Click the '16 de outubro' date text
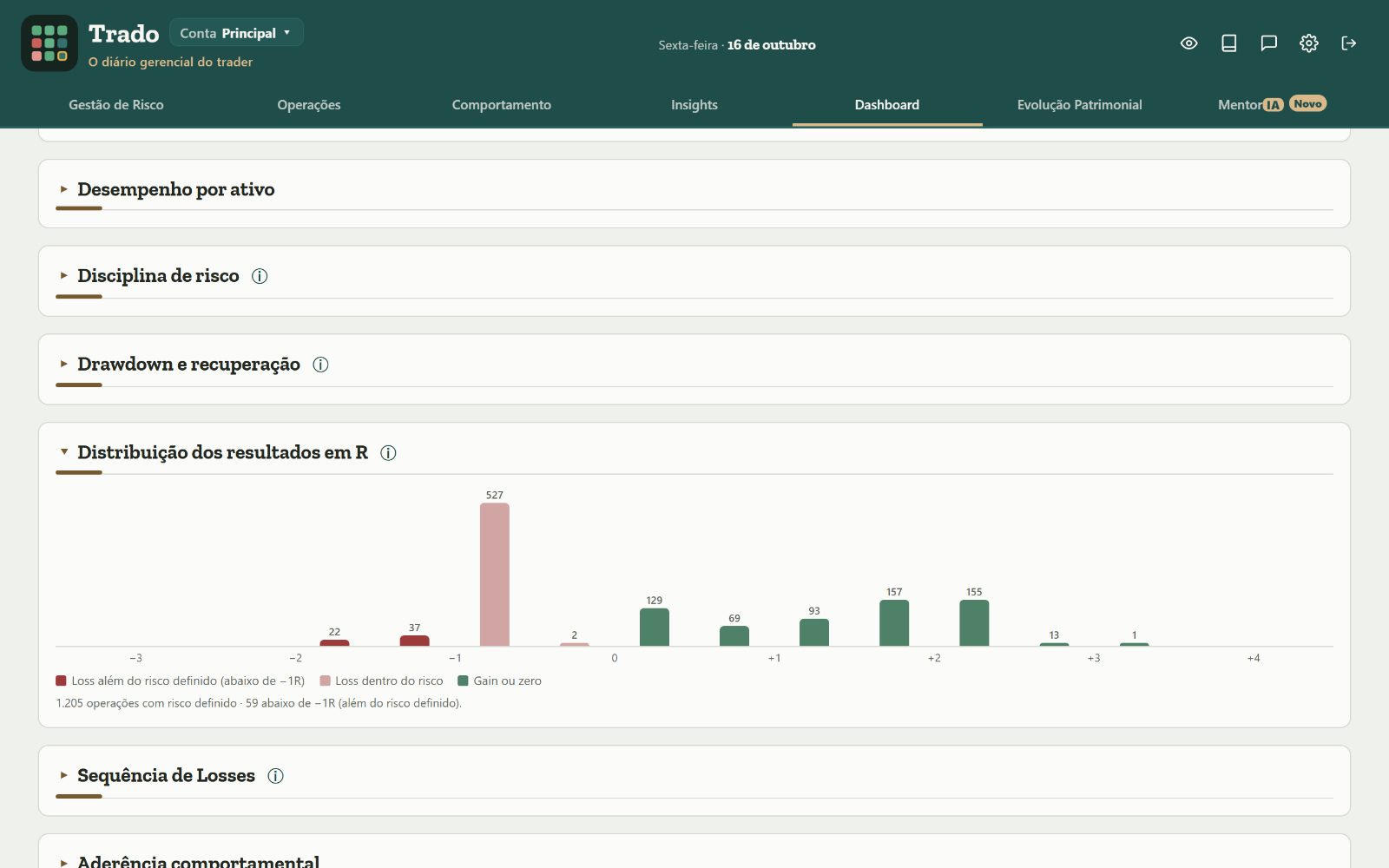1389x868 pixels. point(772,45)
